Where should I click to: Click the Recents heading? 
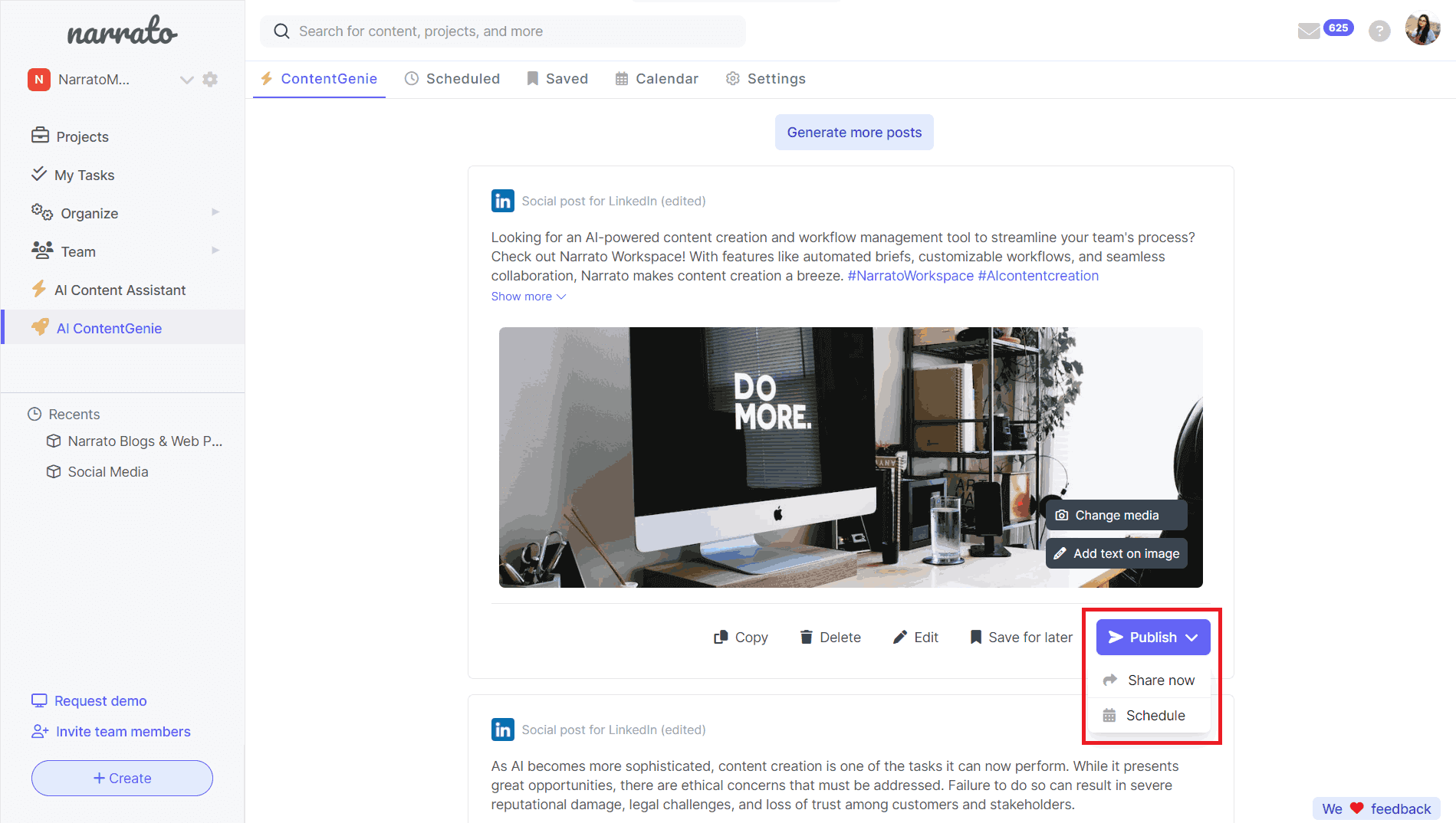click(64, 414)
